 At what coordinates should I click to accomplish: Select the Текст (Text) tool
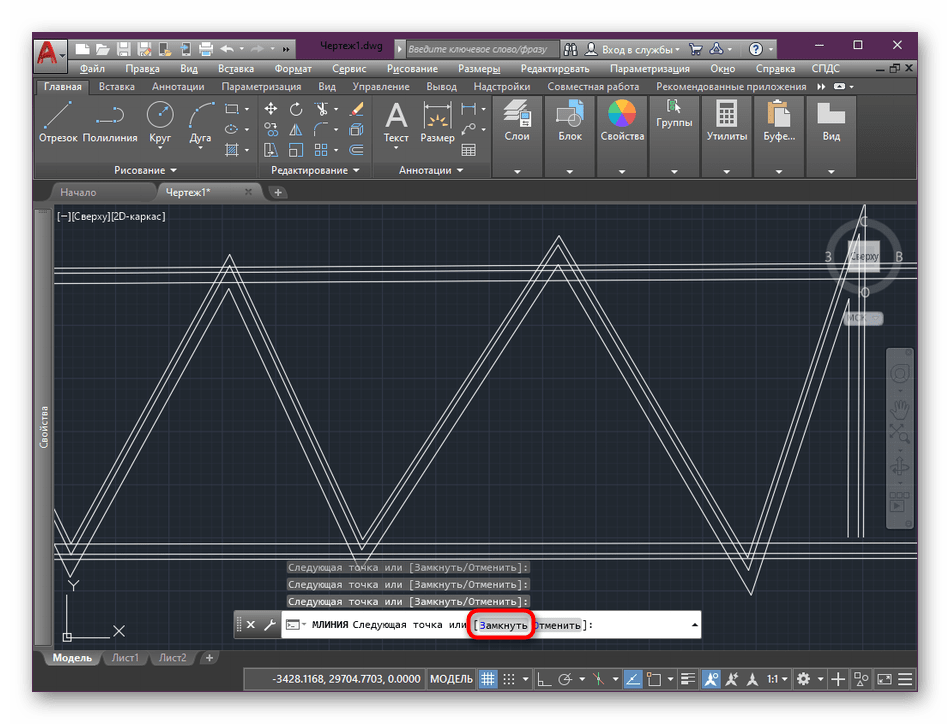click(396, 118)
